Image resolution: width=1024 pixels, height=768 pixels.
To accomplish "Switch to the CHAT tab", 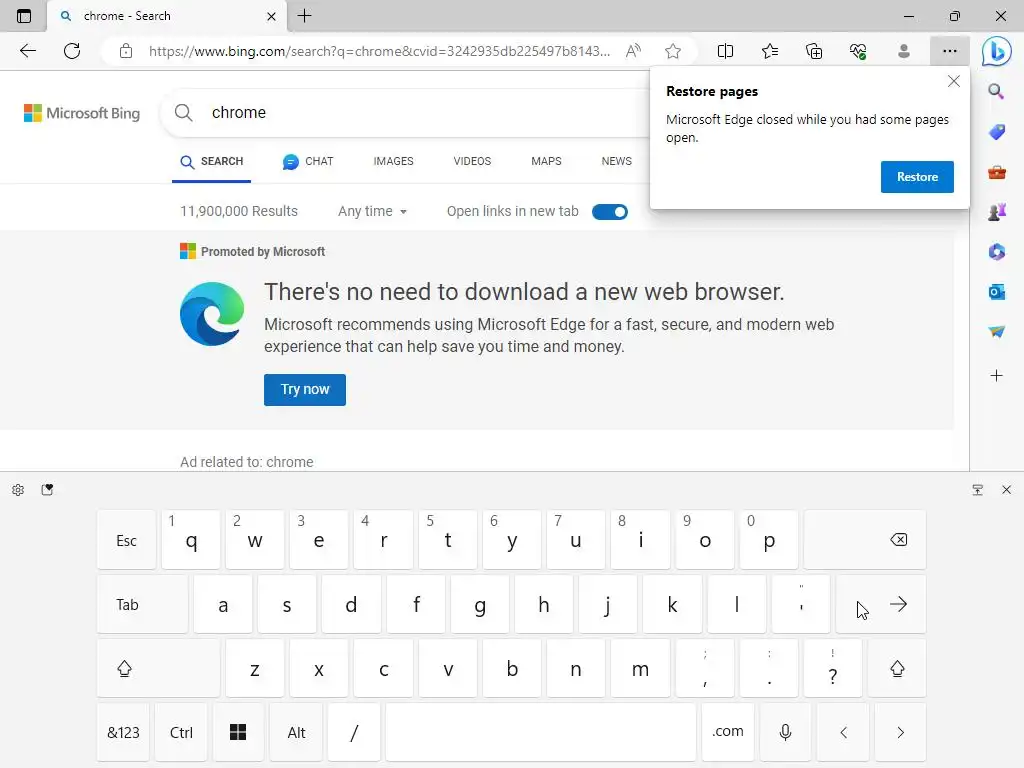I will click(x=308, y=161).
